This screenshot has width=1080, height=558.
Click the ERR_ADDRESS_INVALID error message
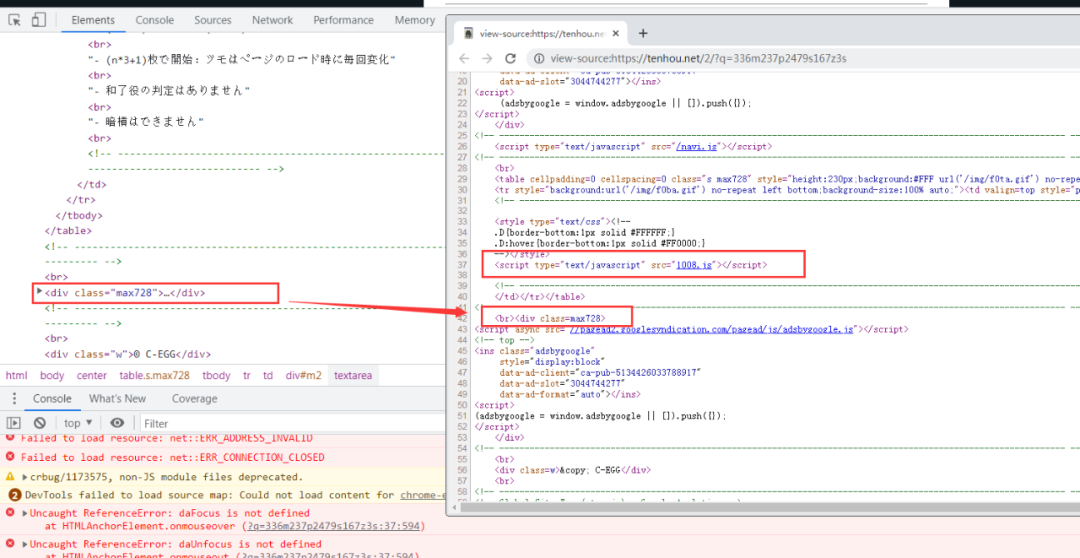point(167,438)
